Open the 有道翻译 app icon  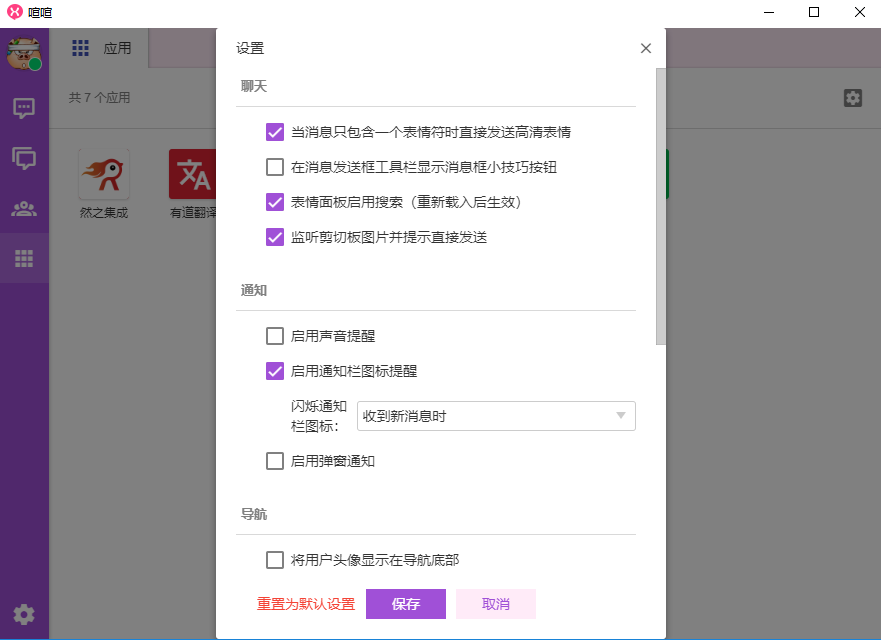coord(193,174)
